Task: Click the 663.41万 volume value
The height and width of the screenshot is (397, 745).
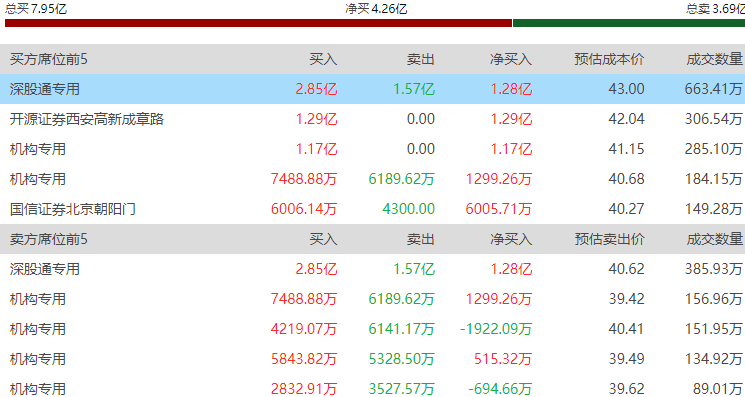Action: pyautogui.click(x=714, y=89)
